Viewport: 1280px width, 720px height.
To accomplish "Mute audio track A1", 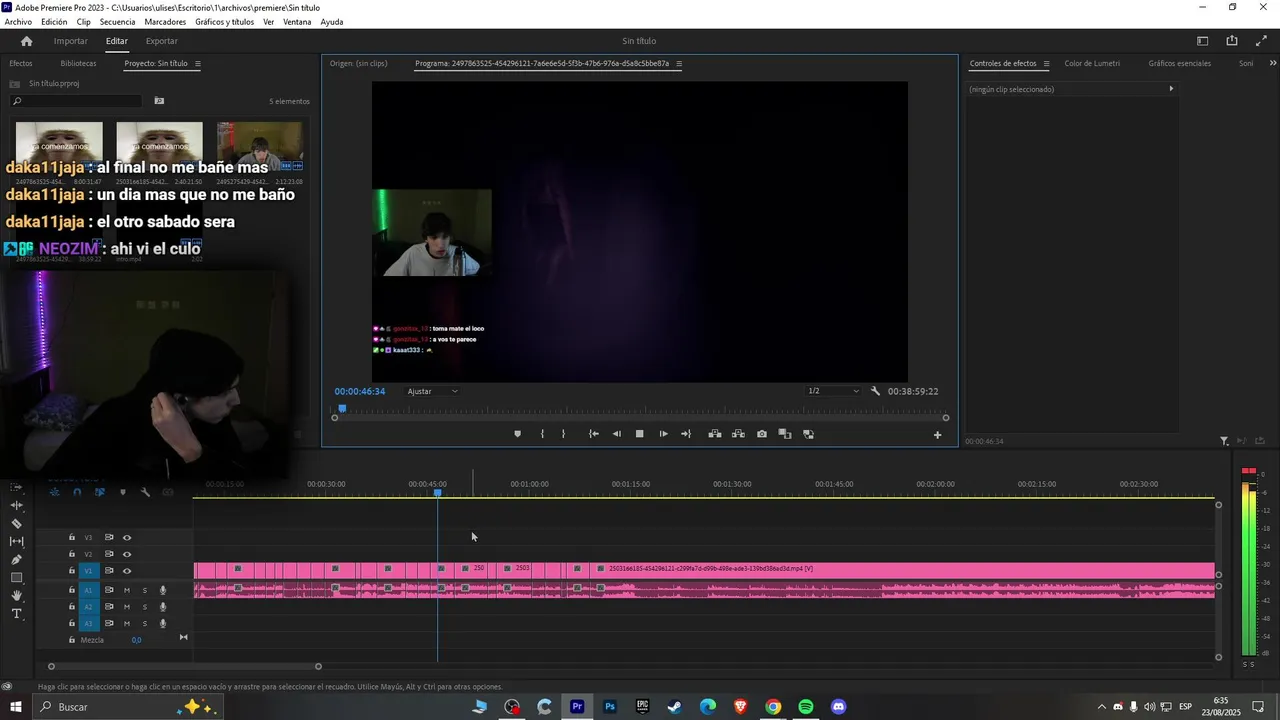I will (127, 591).
